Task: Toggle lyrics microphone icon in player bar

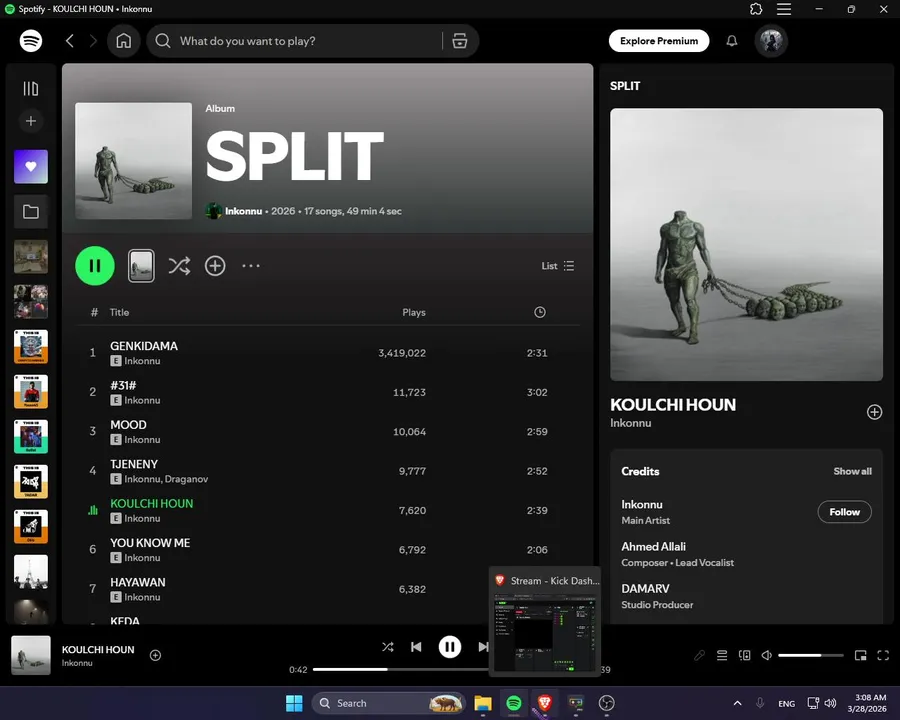Action: tap(699, 655)
